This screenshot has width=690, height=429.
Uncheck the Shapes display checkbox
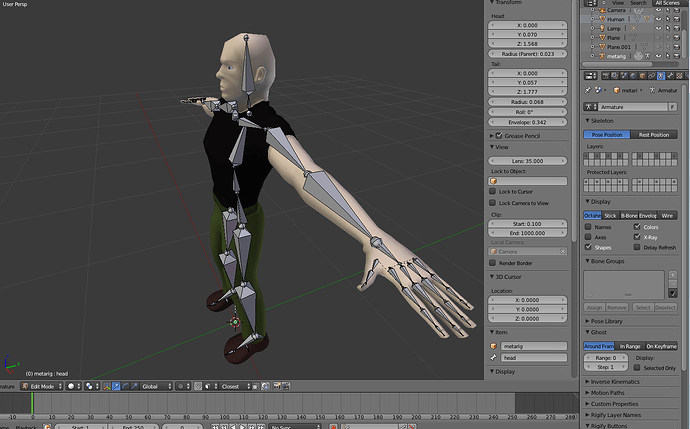point(588,247)
